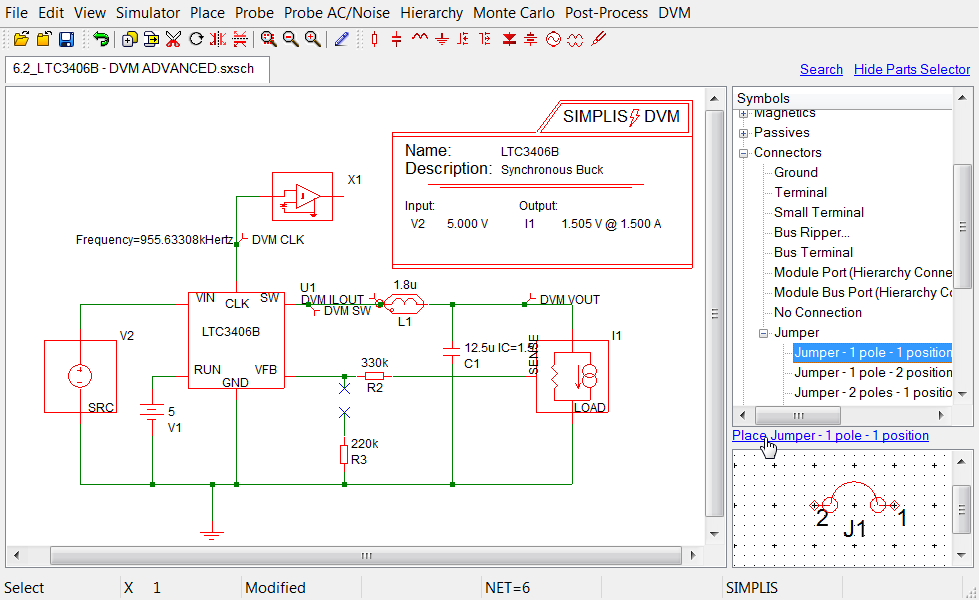Collapse the Connectors tree category

click(744, 153)
